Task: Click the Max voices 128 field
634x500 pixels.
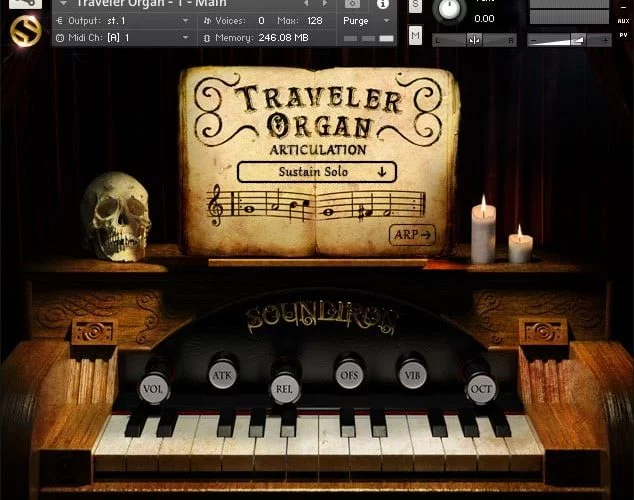Action: tap(314, 21)
